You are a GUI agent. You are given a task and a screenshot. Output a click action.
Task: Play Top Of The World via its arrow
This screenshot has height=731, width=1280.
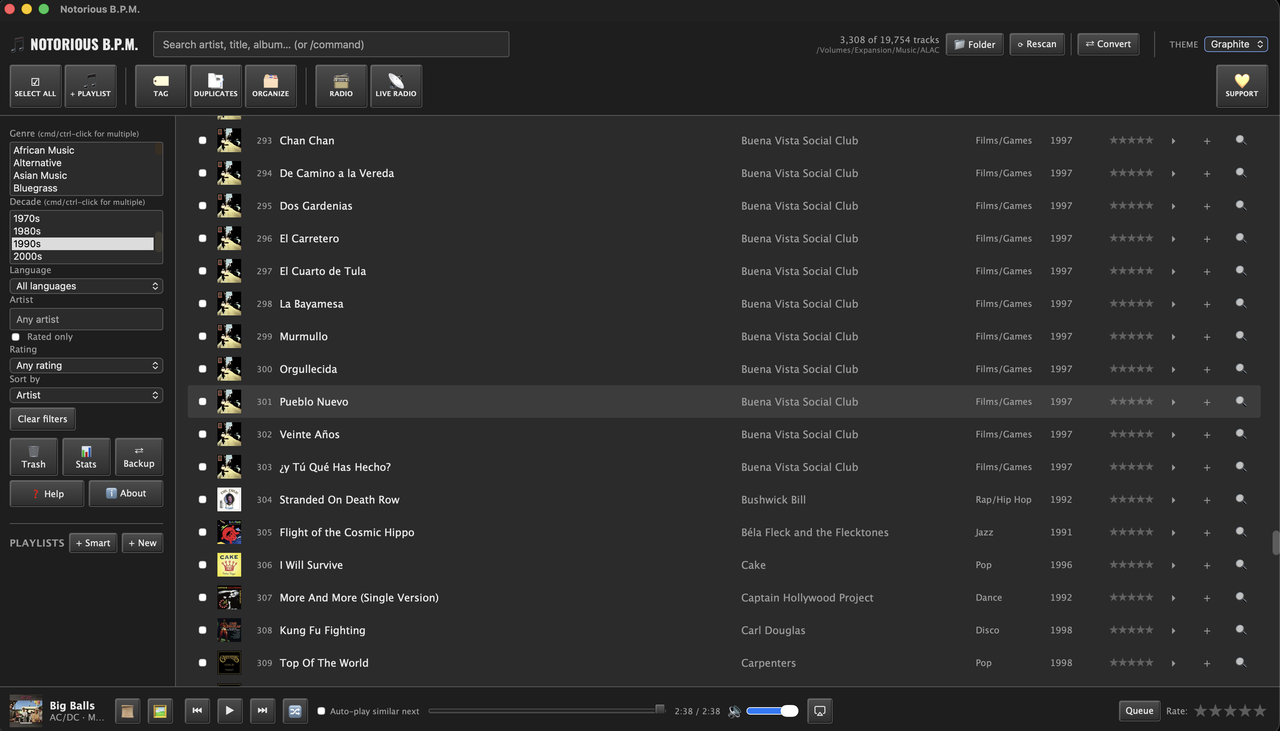[1174, 663]
